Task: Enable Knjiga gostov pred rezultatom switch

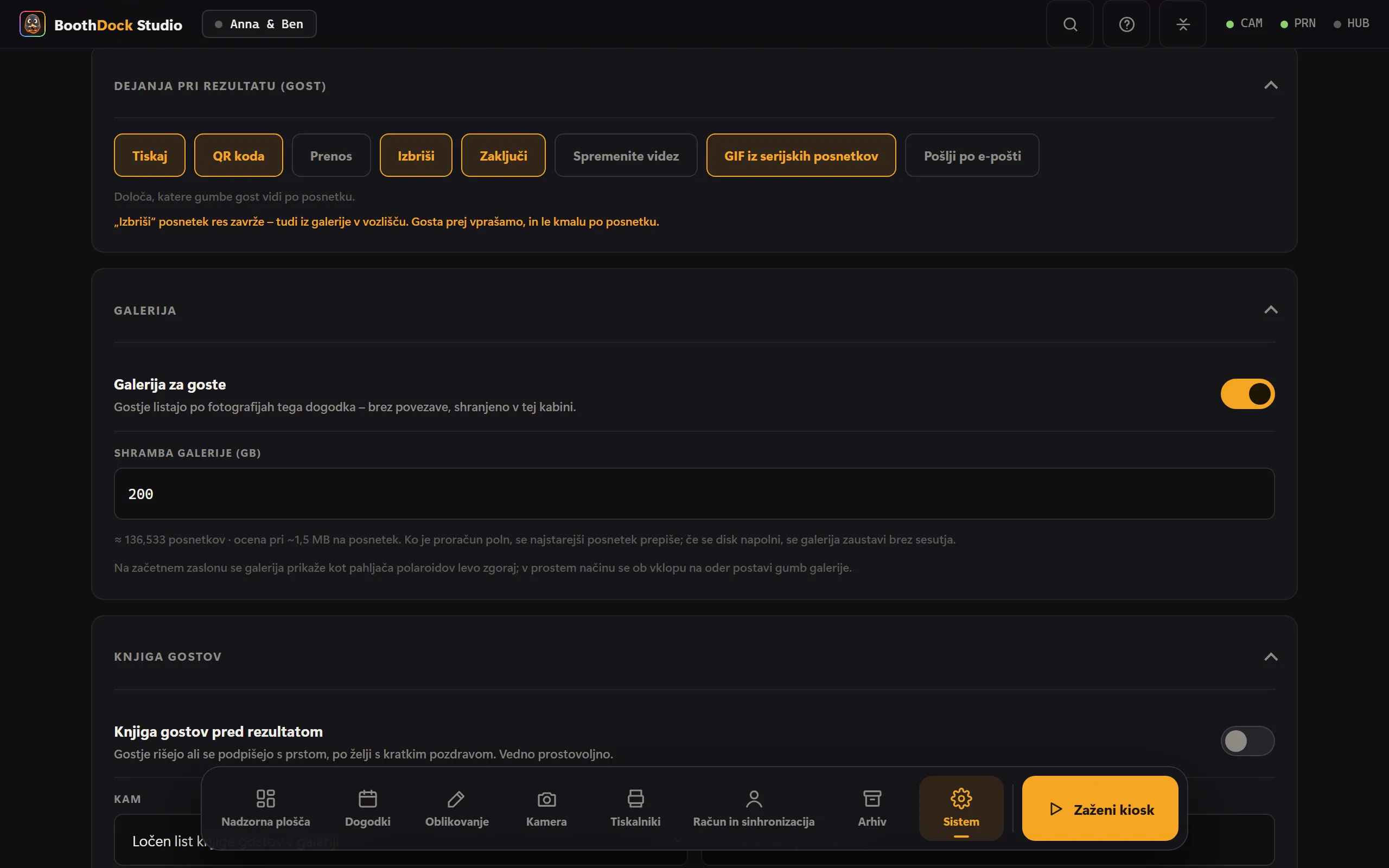Action: tap(1247, 741)
